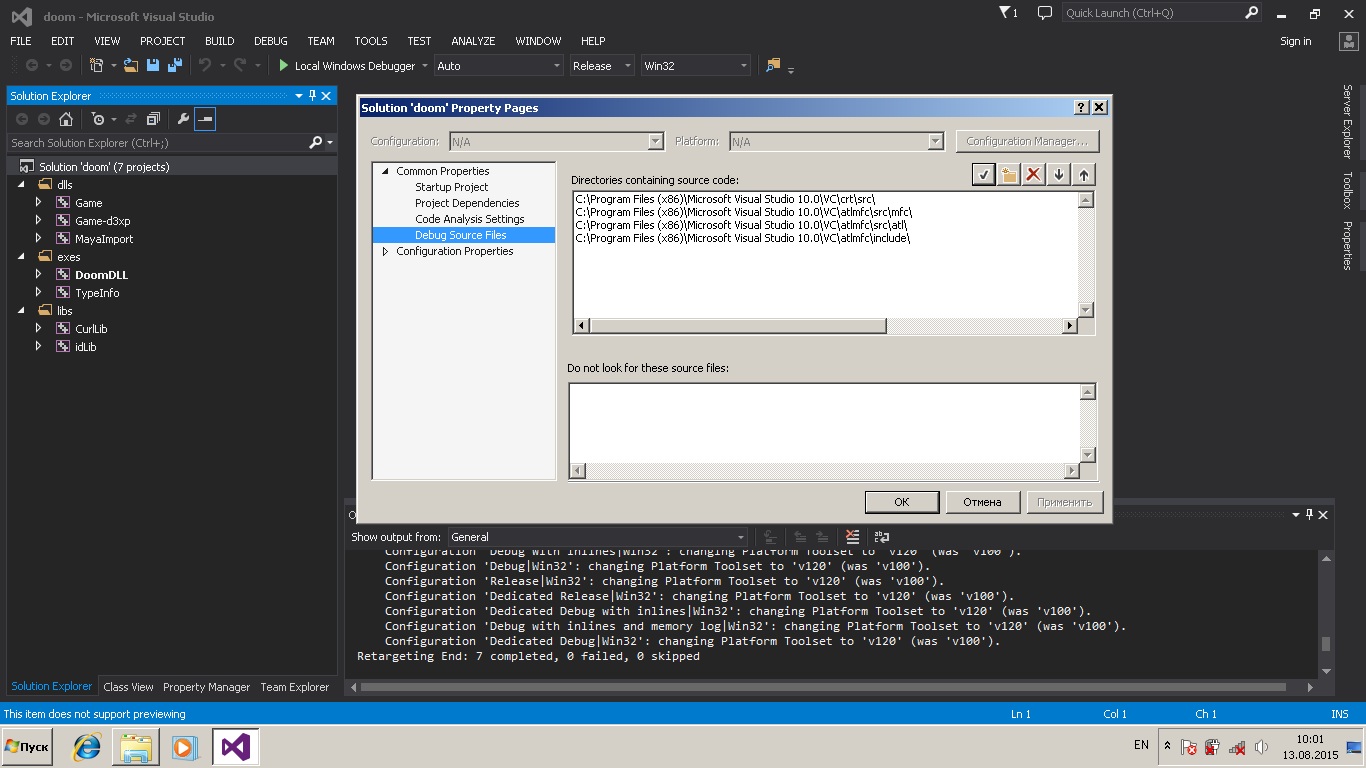Open Properties wrench icon in Solution Explorer
Screen dimensions: 1366x768
pyautogui.click(x=182, y=119)
